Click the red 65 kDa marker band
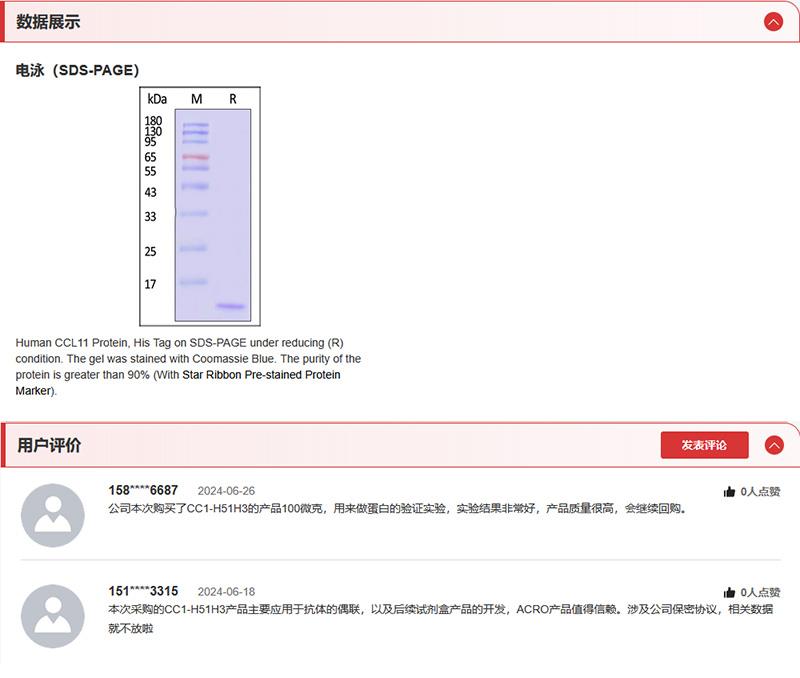The image size is (800, 678). click(x=196, y=157)
